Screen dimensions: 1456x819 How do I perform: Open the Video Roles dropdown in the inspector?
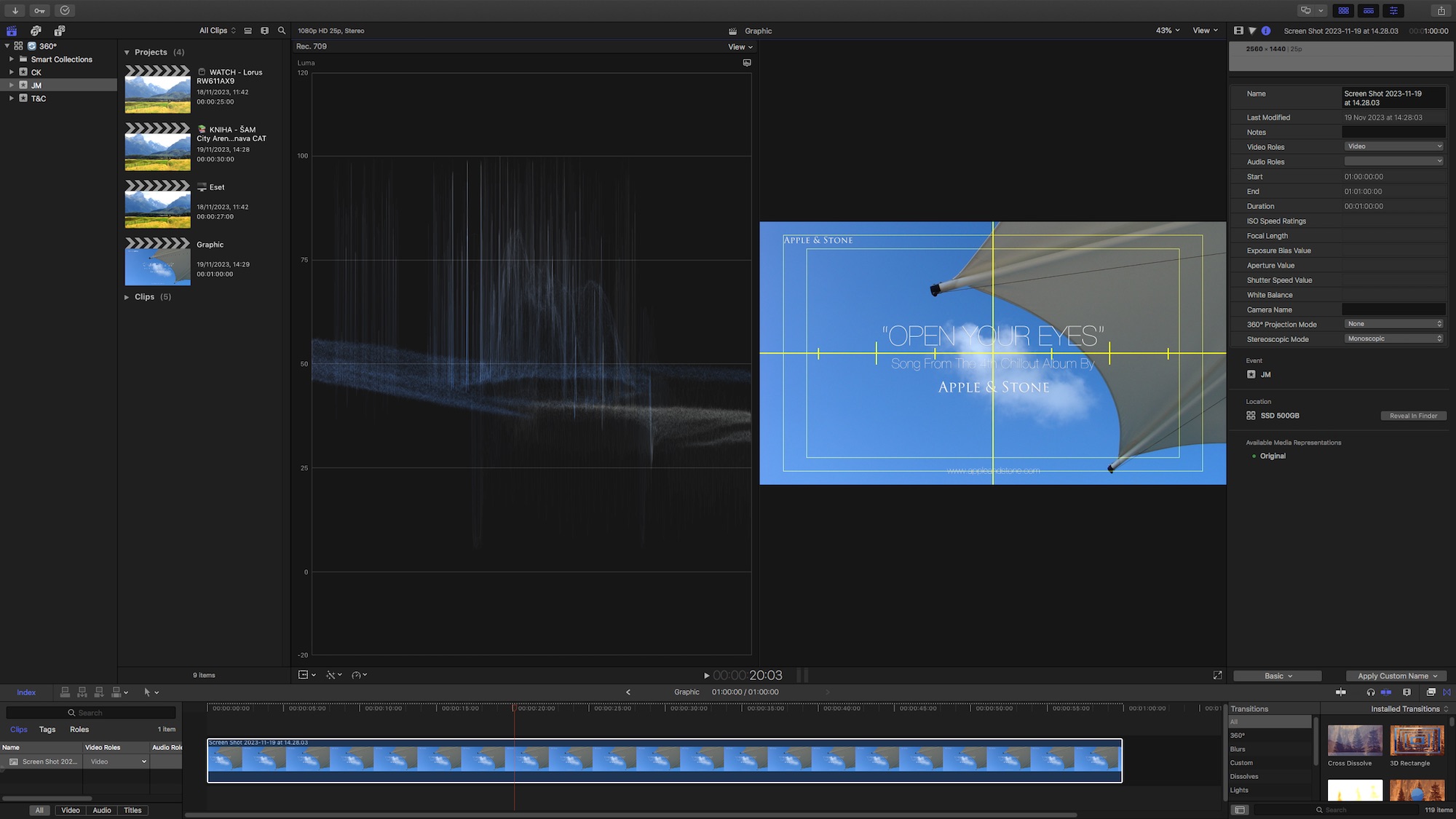click(x=1393, y=146)
